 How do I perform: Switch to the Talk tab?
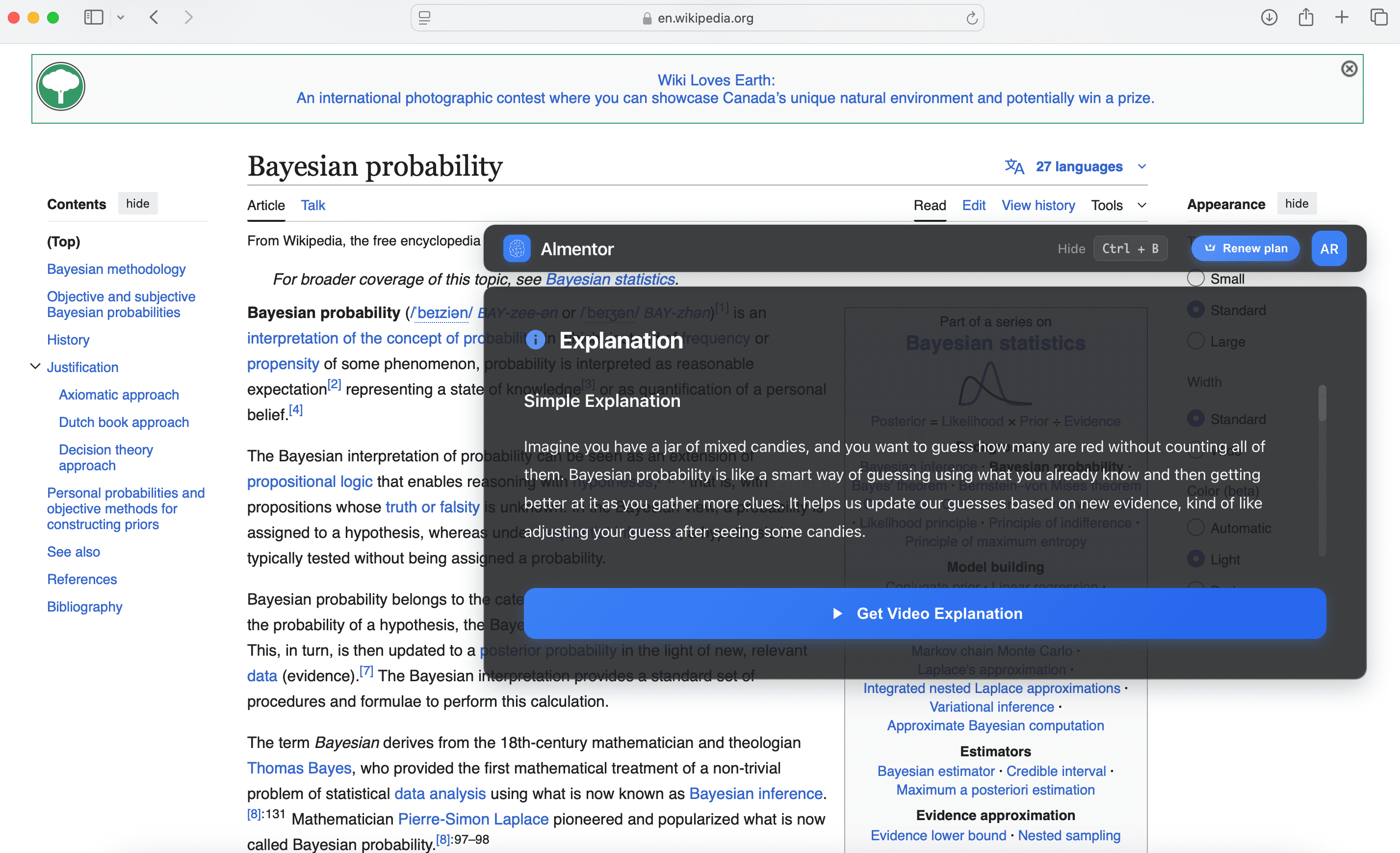coord(313,205)
